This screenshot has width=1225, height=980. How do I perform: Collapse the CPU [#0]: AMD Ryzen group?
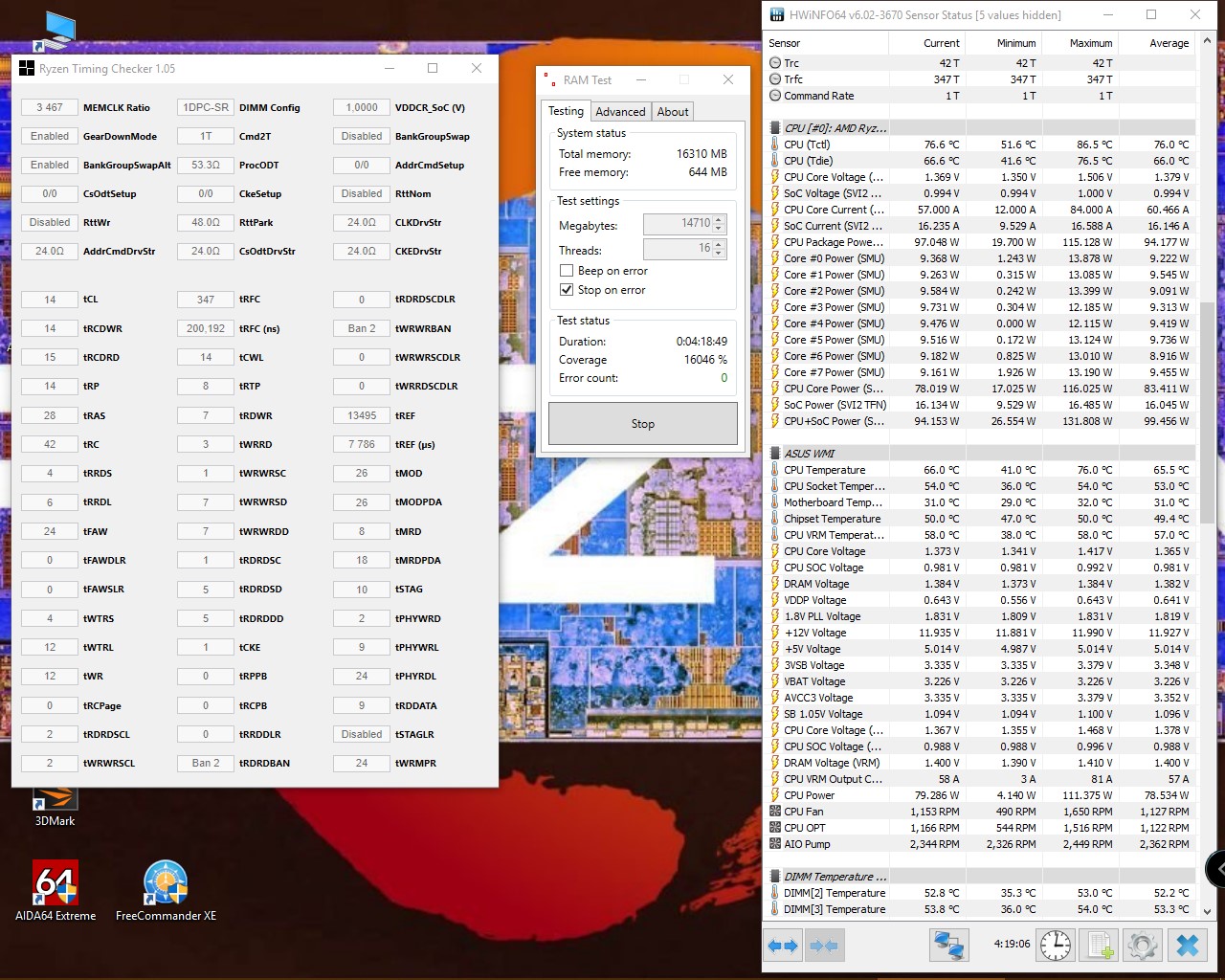835,128
